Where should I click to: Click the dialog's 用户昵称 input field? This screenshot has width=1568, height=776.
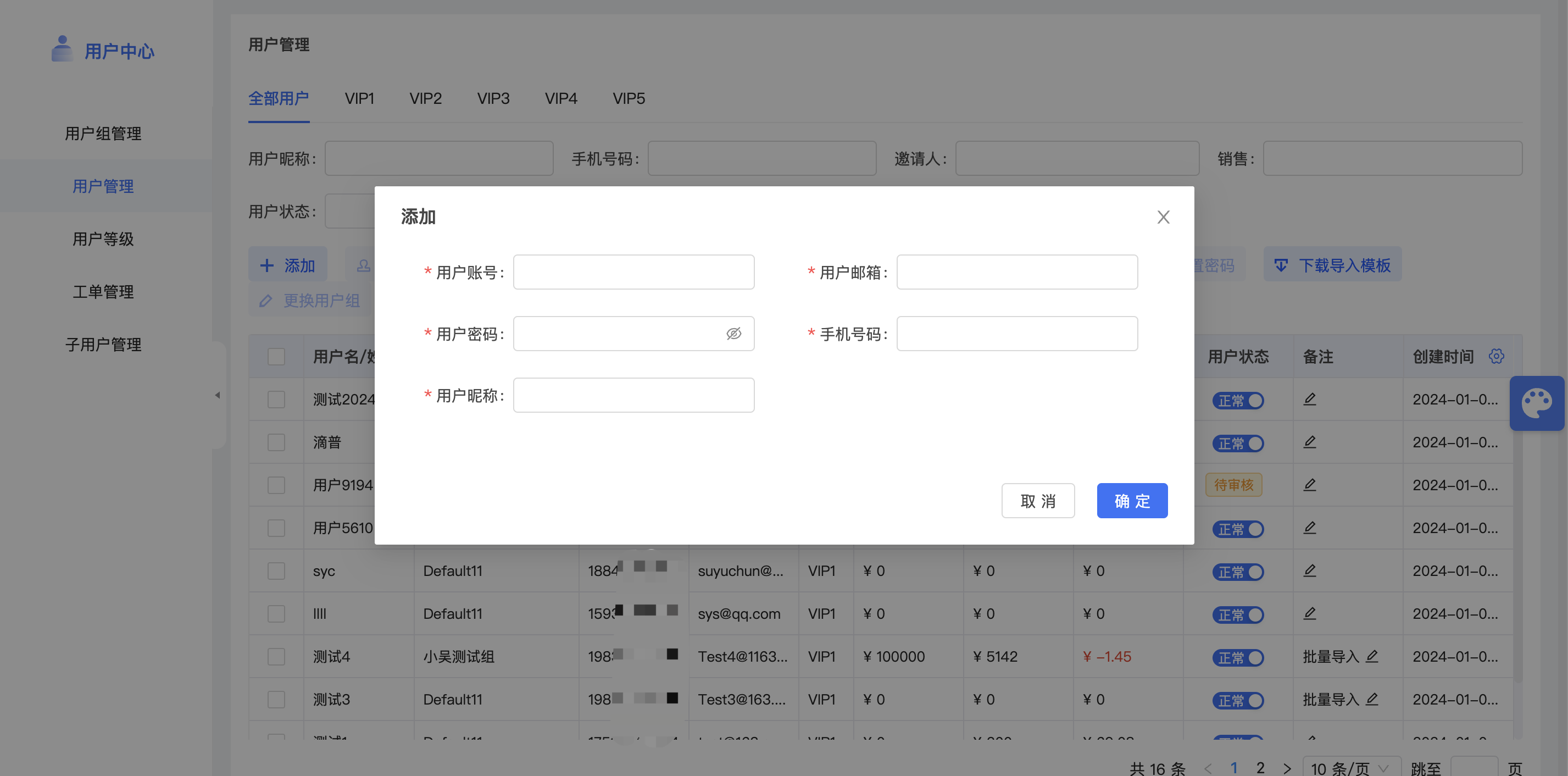(x=633, y=395)
